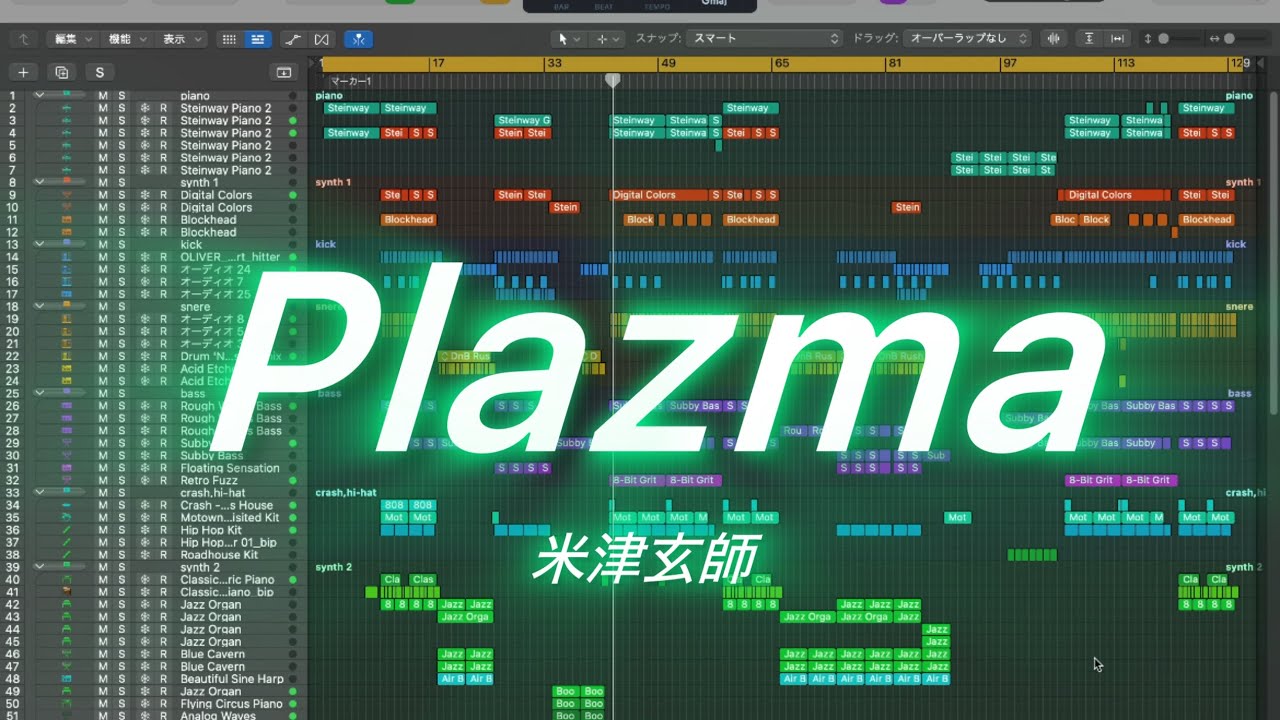Open the スナップ smart snap dropdown

tap(764, 39)
